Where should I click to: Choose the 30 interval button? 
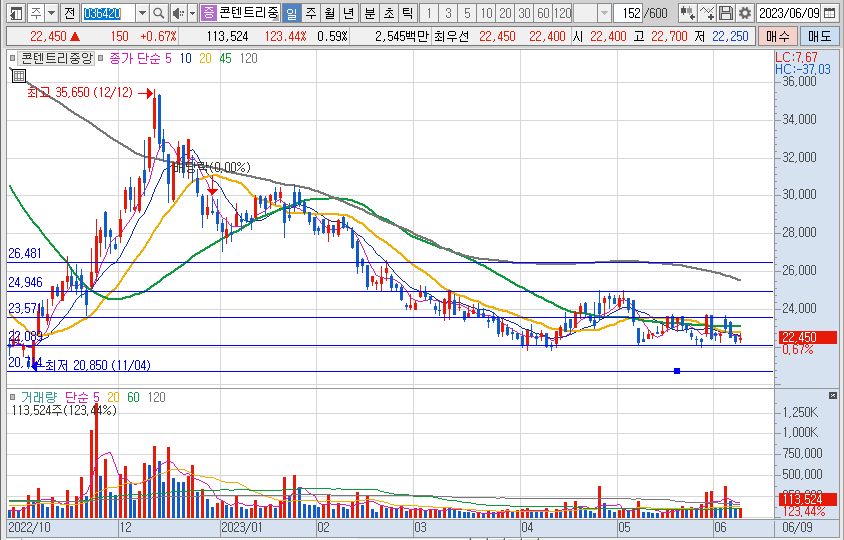(524, 13)
